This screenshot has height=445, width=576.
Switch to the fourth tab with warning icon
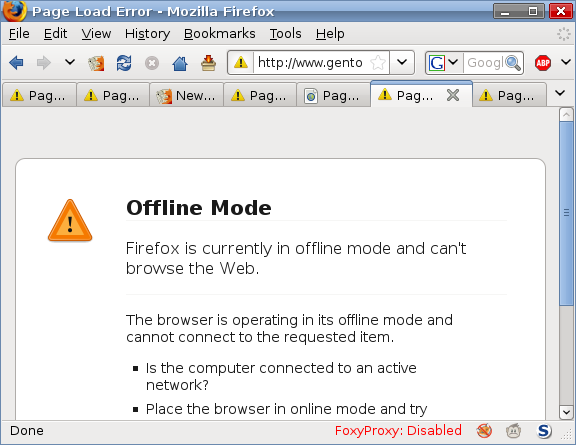click(260, 96)
